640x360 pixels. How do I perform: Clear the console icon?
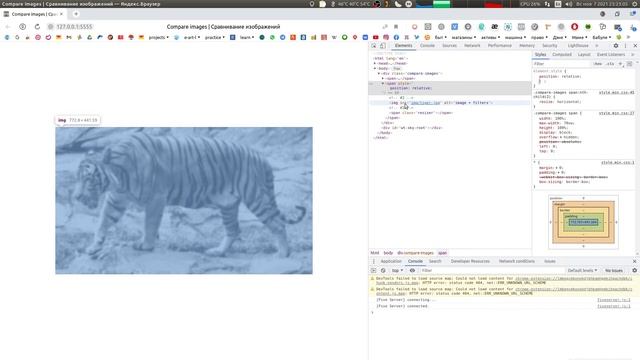[x=383, y=271]
